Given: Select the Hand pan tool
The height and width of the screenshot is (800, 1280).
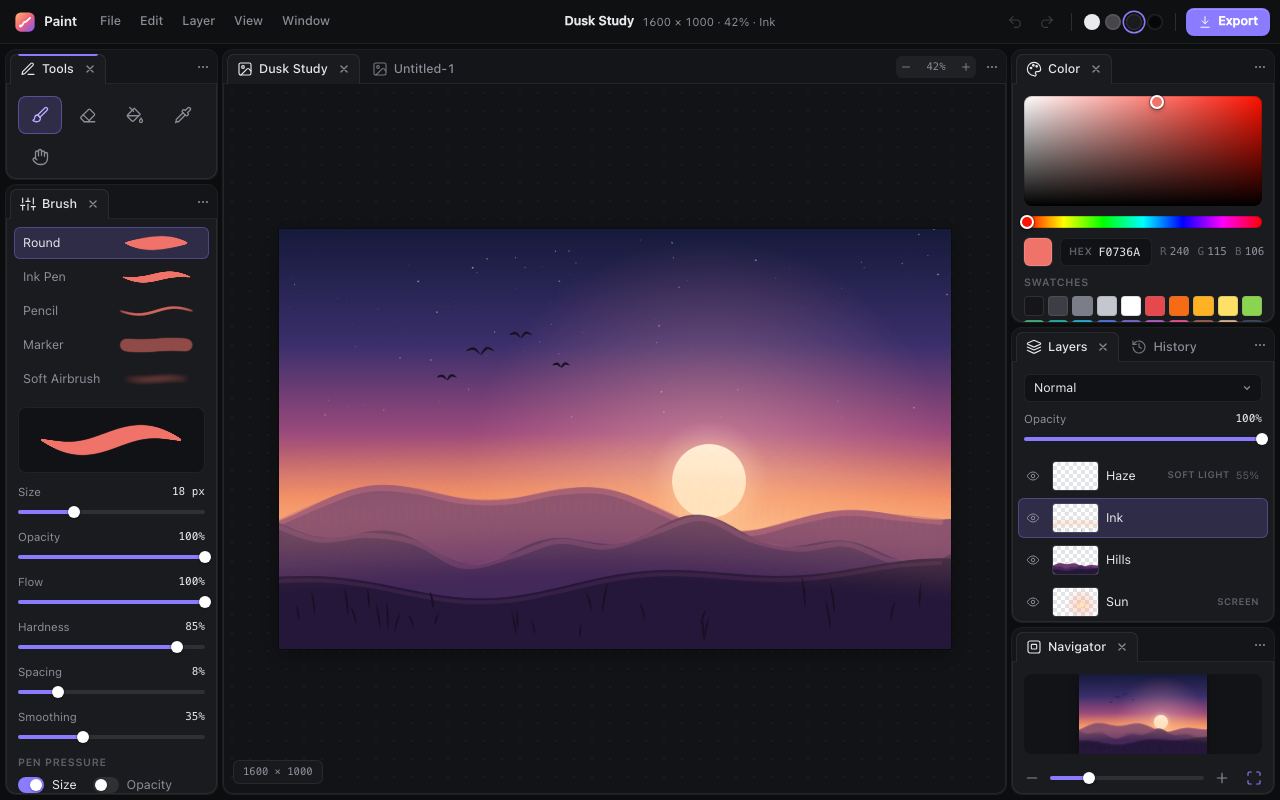Looking at the screenshot, I should 40,157.
